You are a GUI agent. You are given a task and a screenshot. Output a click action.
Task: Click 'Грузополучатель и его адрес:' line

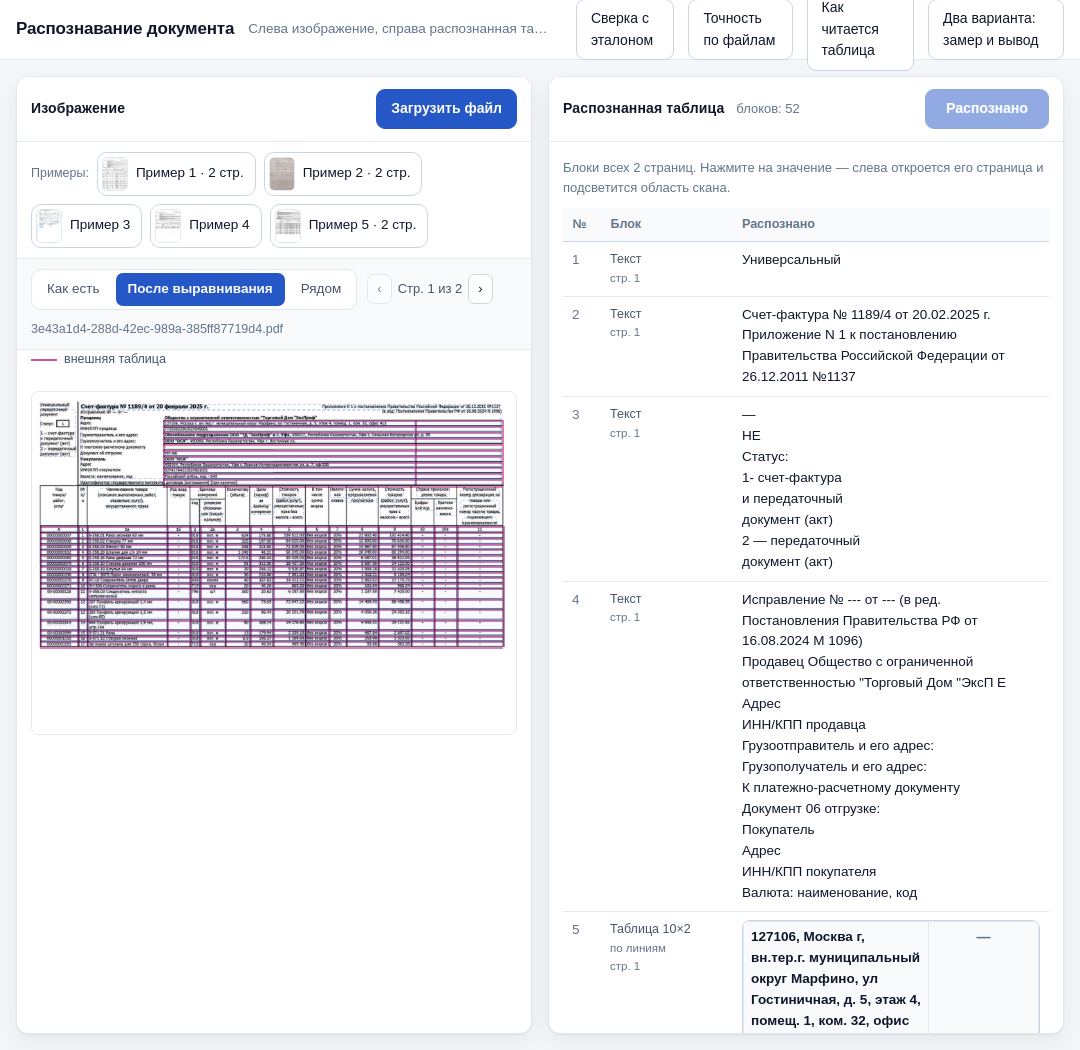(x=834, y=767)
